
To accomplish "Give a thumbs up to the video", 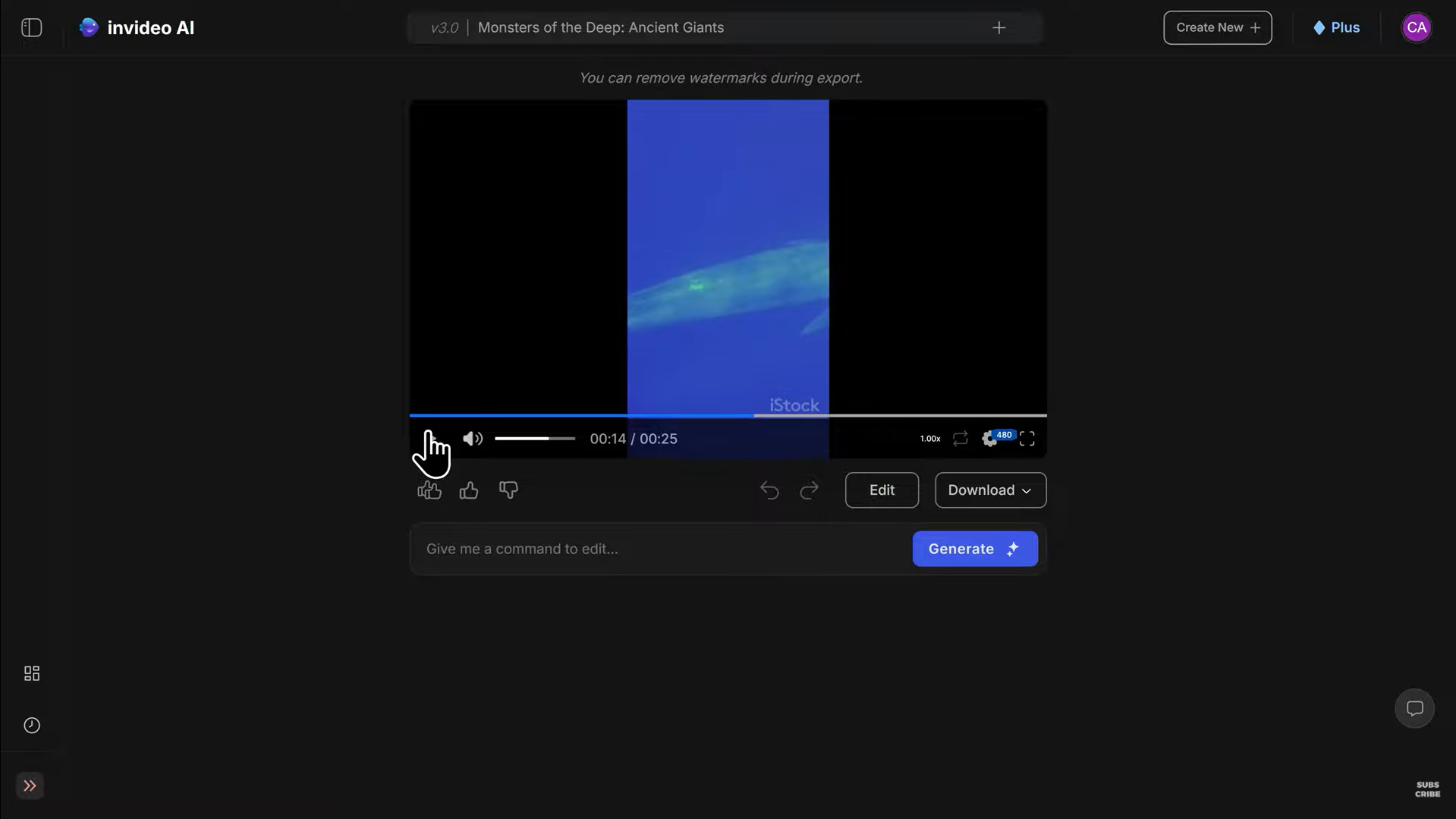I will [x=468, y=490].
